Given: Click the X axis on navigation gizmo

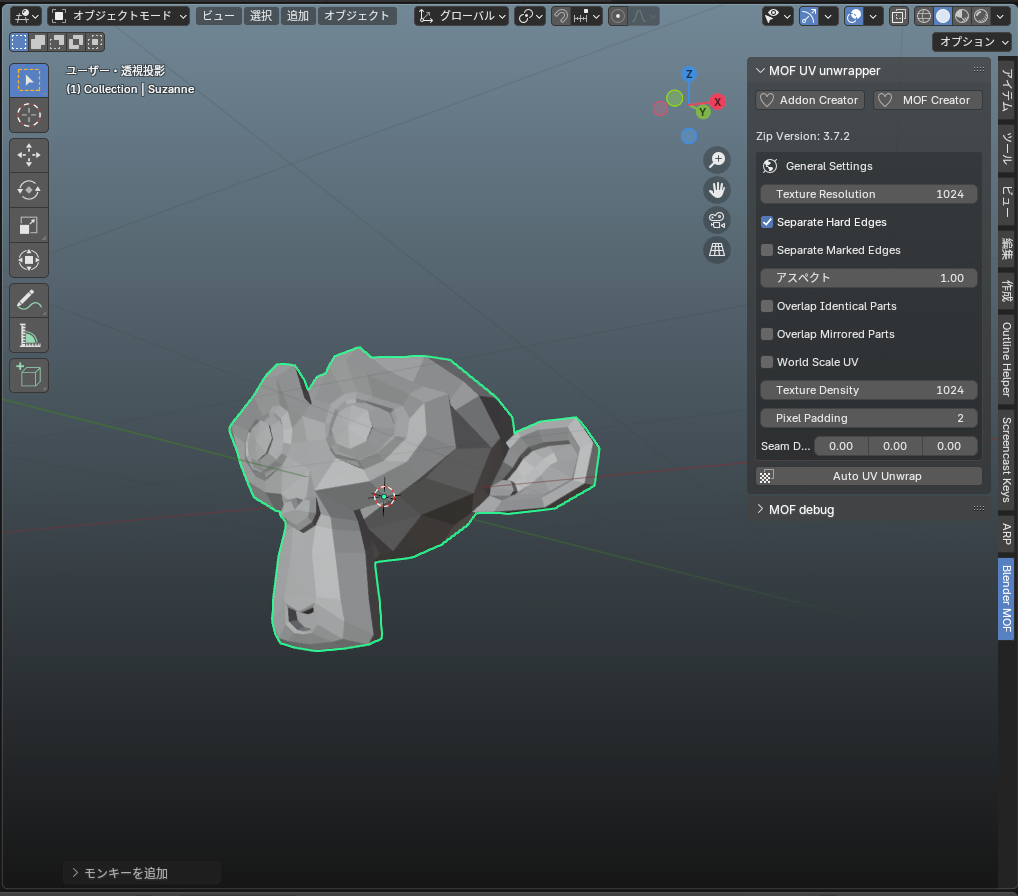Looking at the screenshot, I should tap(717, 101).
